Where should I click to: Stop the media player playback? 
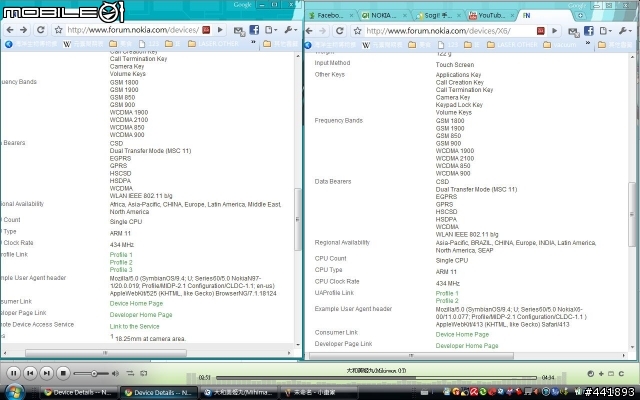[x=63, y=373]
